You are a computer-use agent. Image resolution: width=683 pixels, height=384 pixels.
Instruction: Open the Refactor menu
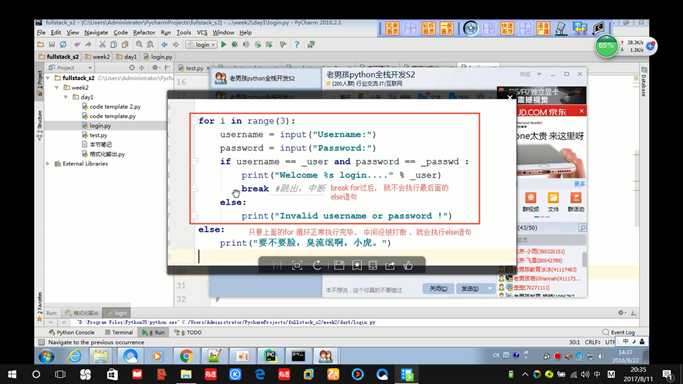pyautogui.click(x=144, y=33)
